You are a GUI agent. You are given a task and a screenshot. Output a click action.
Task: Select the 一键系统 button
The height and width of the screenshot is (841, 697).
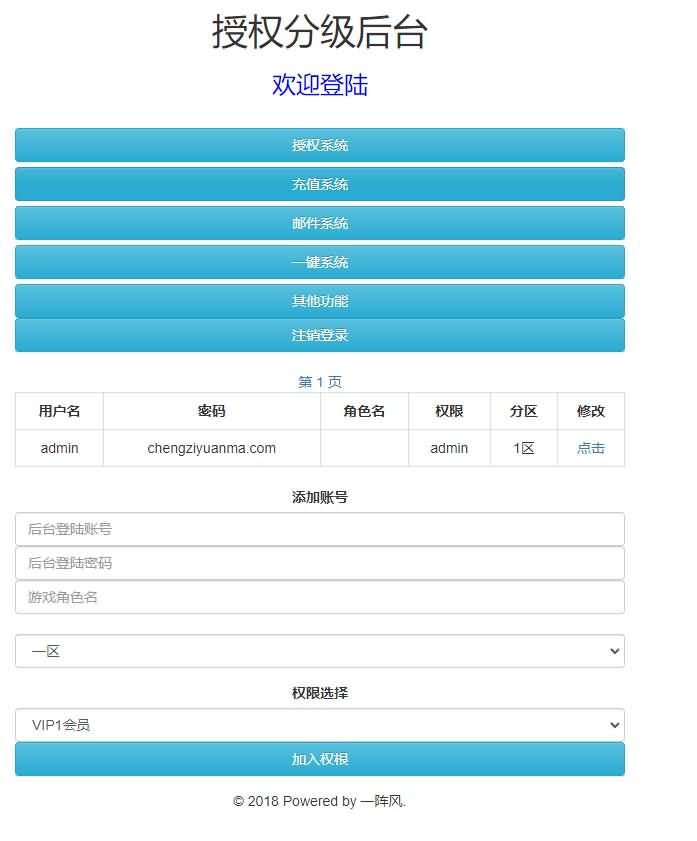[320, 262]
